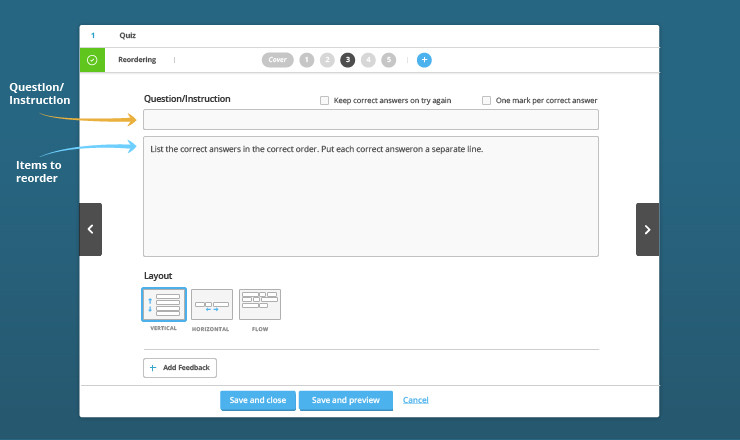
Task: Click Save and close button
Action: coord(258,400)
